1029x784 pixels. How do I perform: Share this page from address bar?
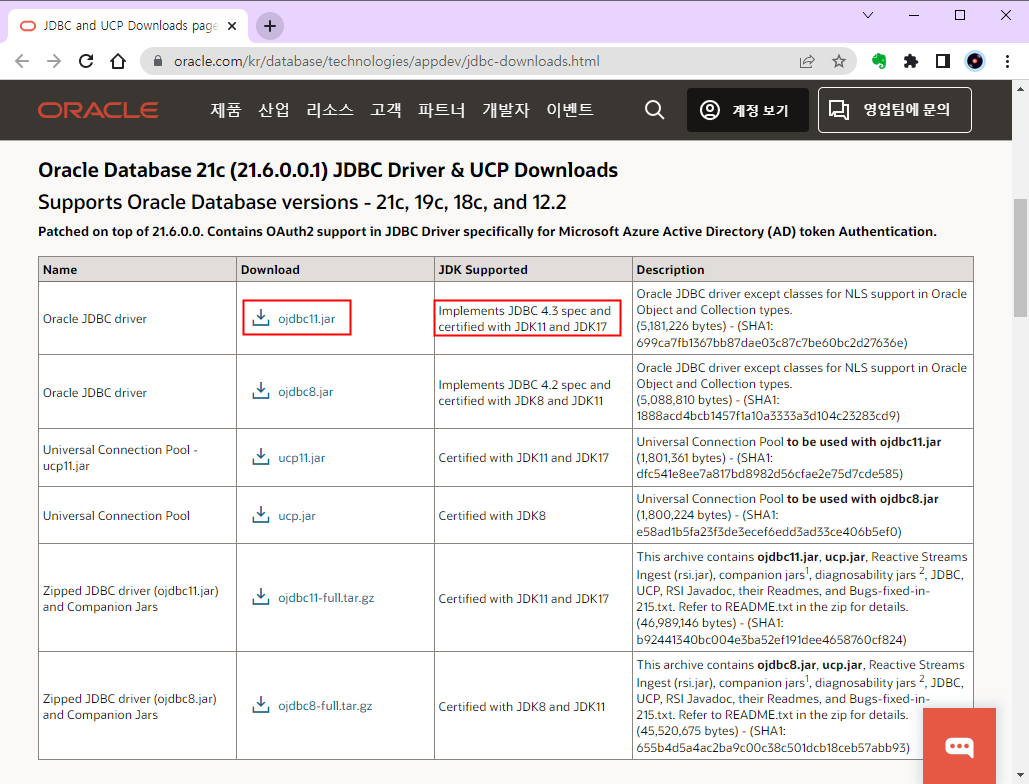point(807,61)
